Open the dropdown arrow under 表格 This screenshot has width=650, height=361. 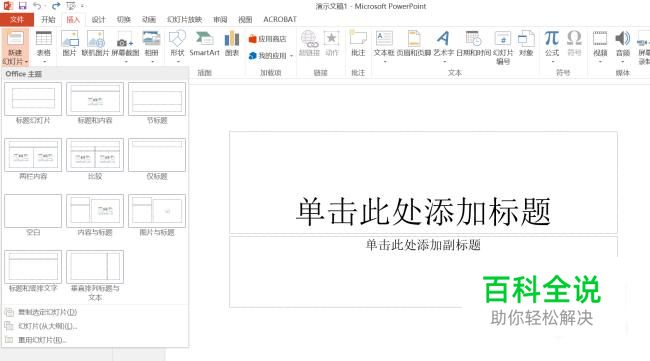click(x=44, y=62)
